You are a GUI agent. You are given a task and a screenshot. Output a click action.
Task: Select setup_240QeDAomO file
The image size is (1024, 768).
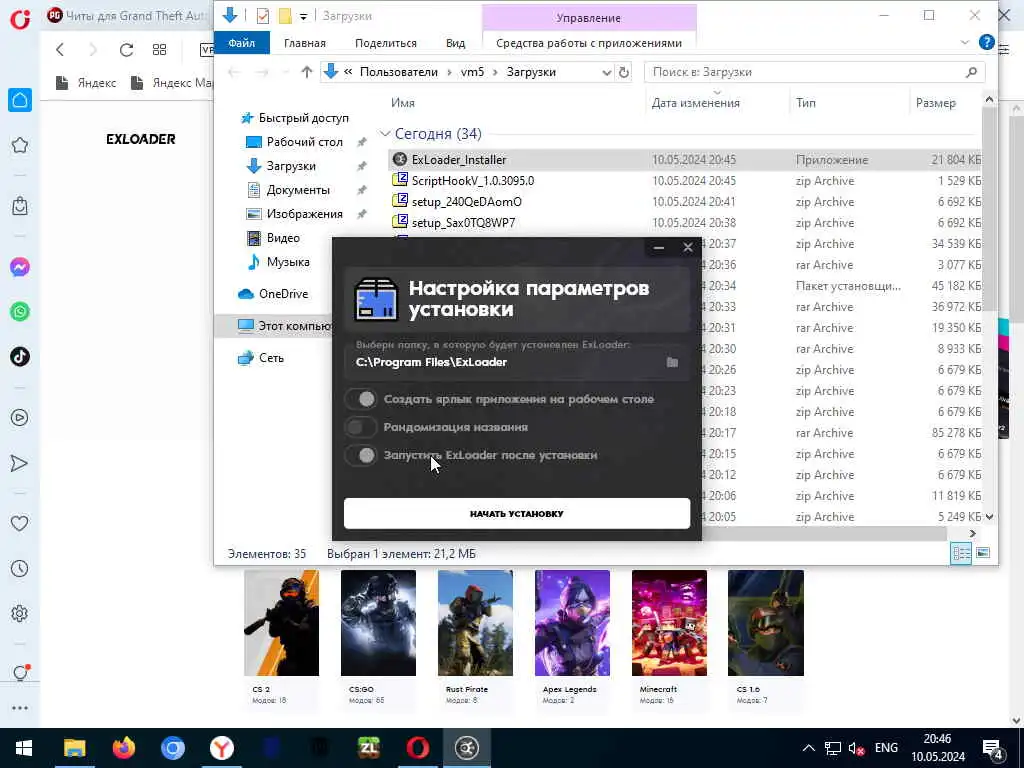pyautogui.click(x=466, y=202)
